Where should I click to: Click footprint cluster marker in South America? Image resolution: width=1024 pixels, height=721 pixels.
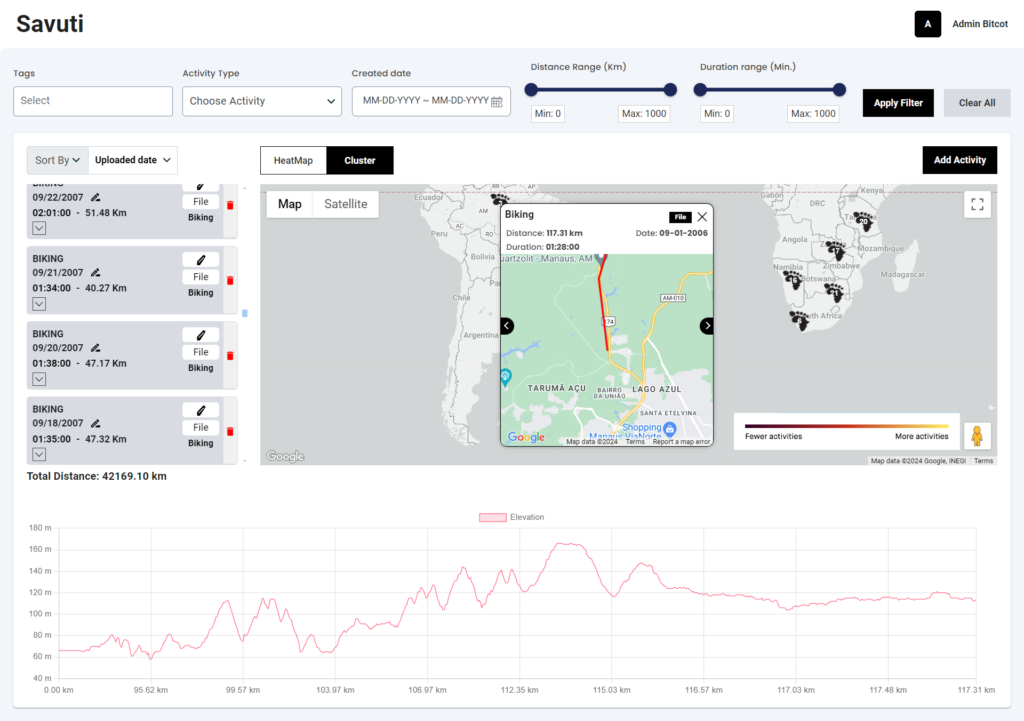coord(500,199)
